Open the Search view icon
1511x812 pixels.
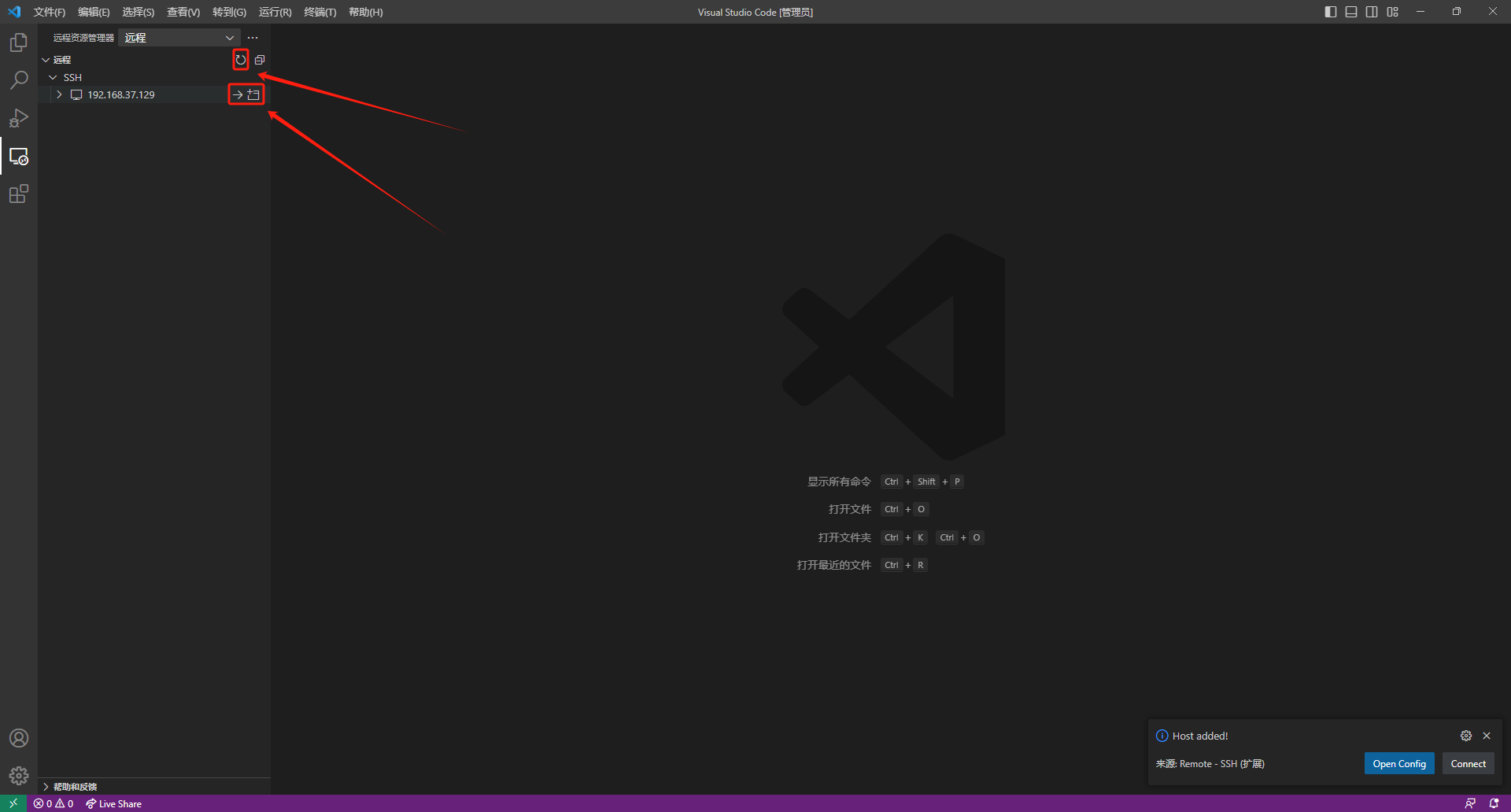coord(19,80)
